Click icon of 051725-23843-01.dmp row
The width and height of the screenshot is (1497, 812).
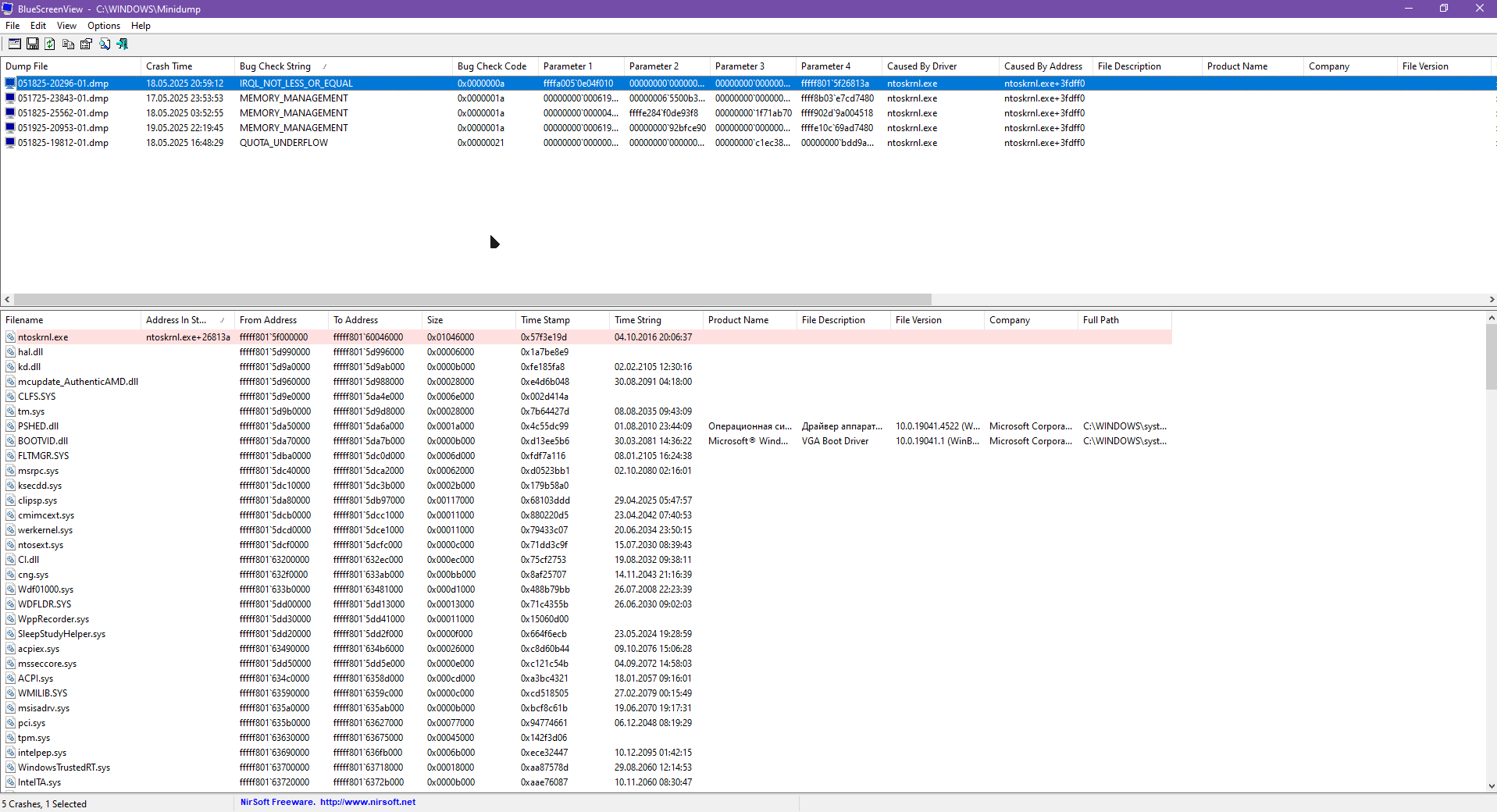coord(10,98)
